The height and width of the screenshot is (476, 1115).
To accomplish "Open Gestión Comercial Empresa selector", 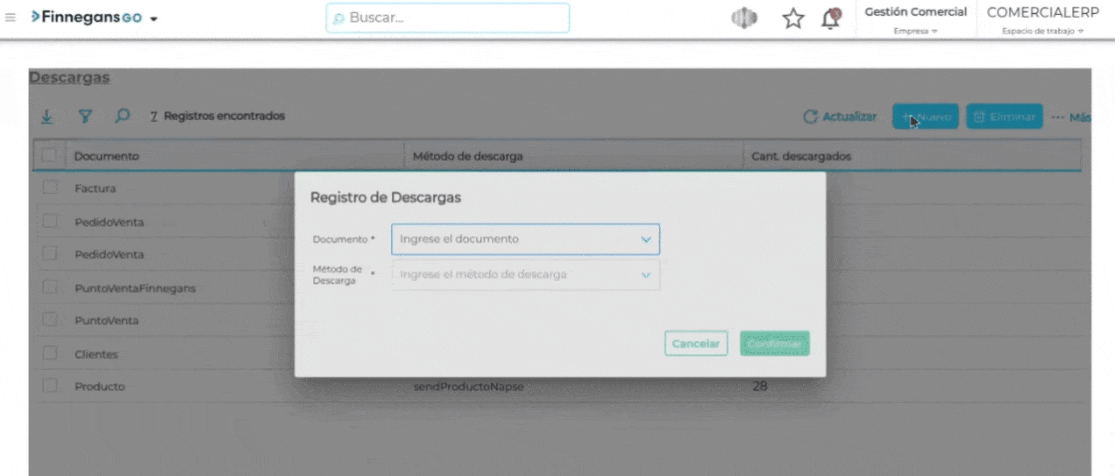I will coord(915,20).
